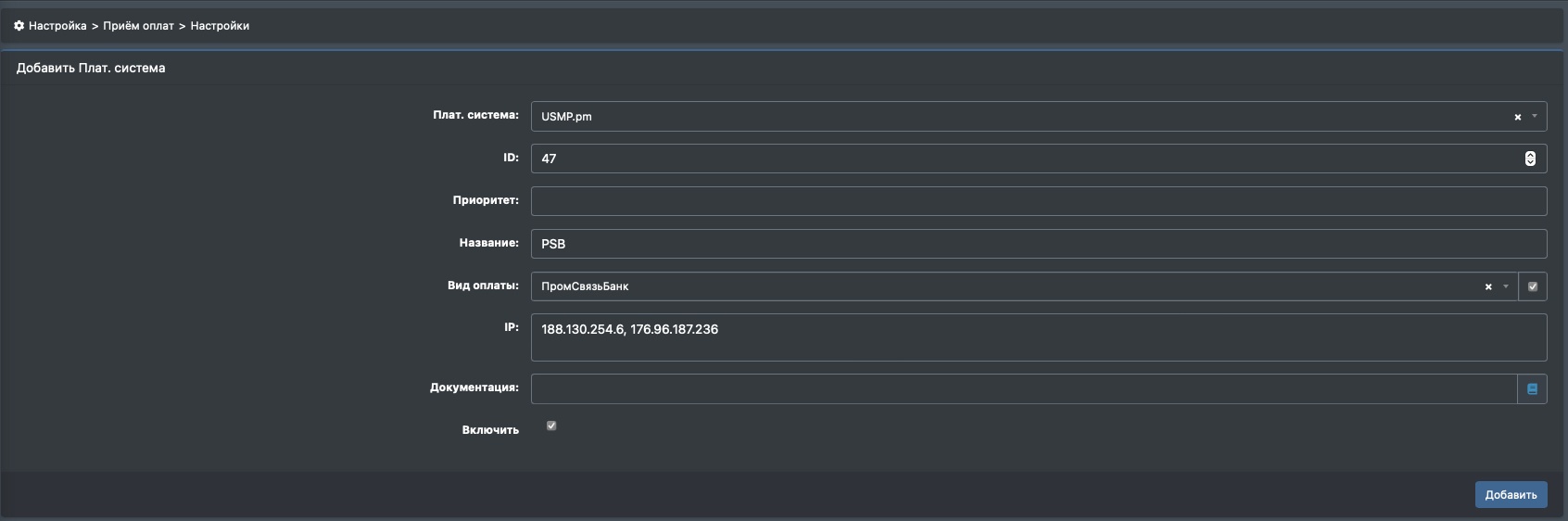Image resolution: width=1568 pixels, height=521 pixels.
Task: Click the ID field containing 47
Action: tap(1019, 159)
